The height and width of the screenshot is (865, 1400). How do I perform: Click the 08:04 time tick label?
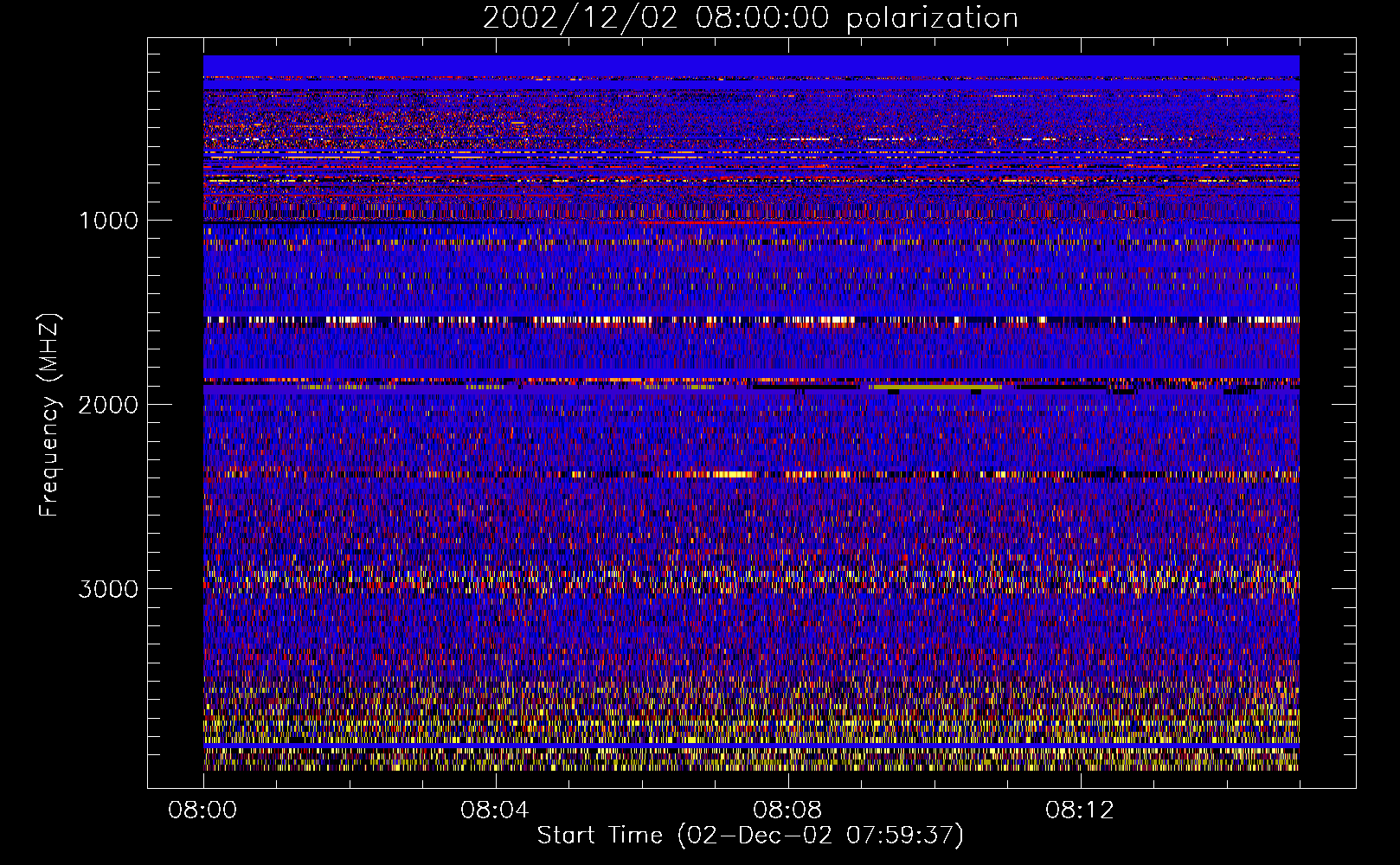495,811
